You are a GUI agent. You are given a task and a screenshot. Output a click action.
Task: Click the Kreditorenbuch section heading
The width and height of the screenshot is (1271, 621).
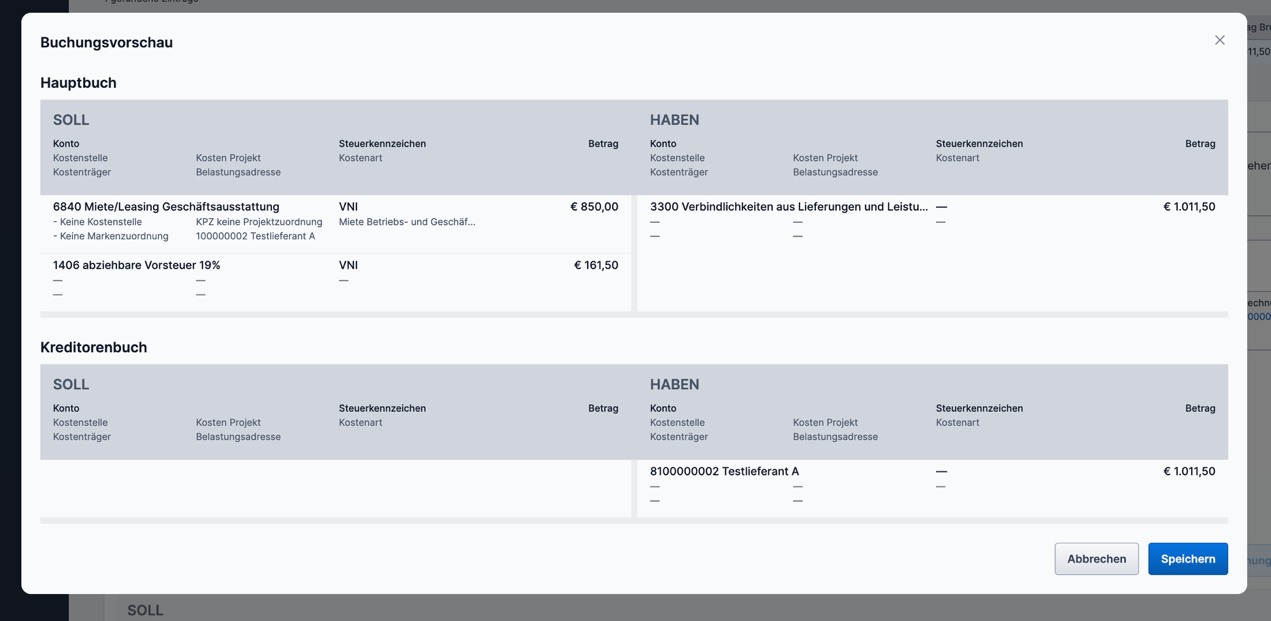pyautogui.click(x=93, y=347)
